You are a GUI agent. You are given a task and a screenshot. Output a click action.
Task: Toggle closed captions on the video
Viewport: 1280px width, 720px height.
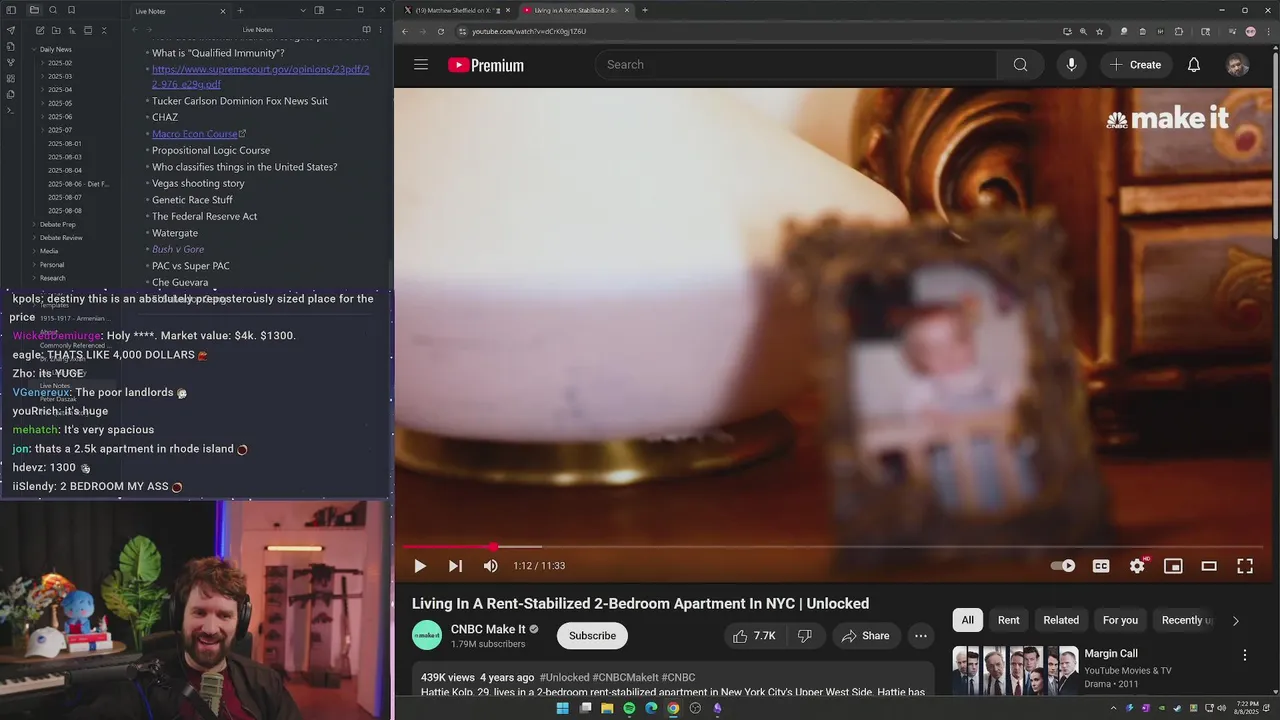point(1101,566)
